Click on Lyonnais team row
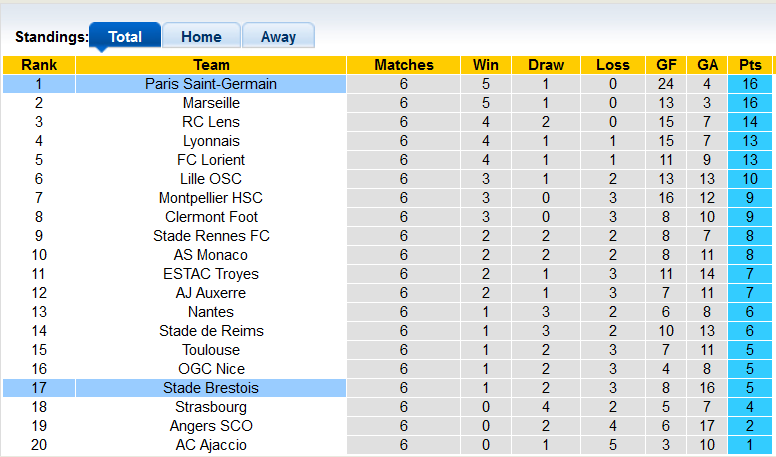 pos(211,141)
